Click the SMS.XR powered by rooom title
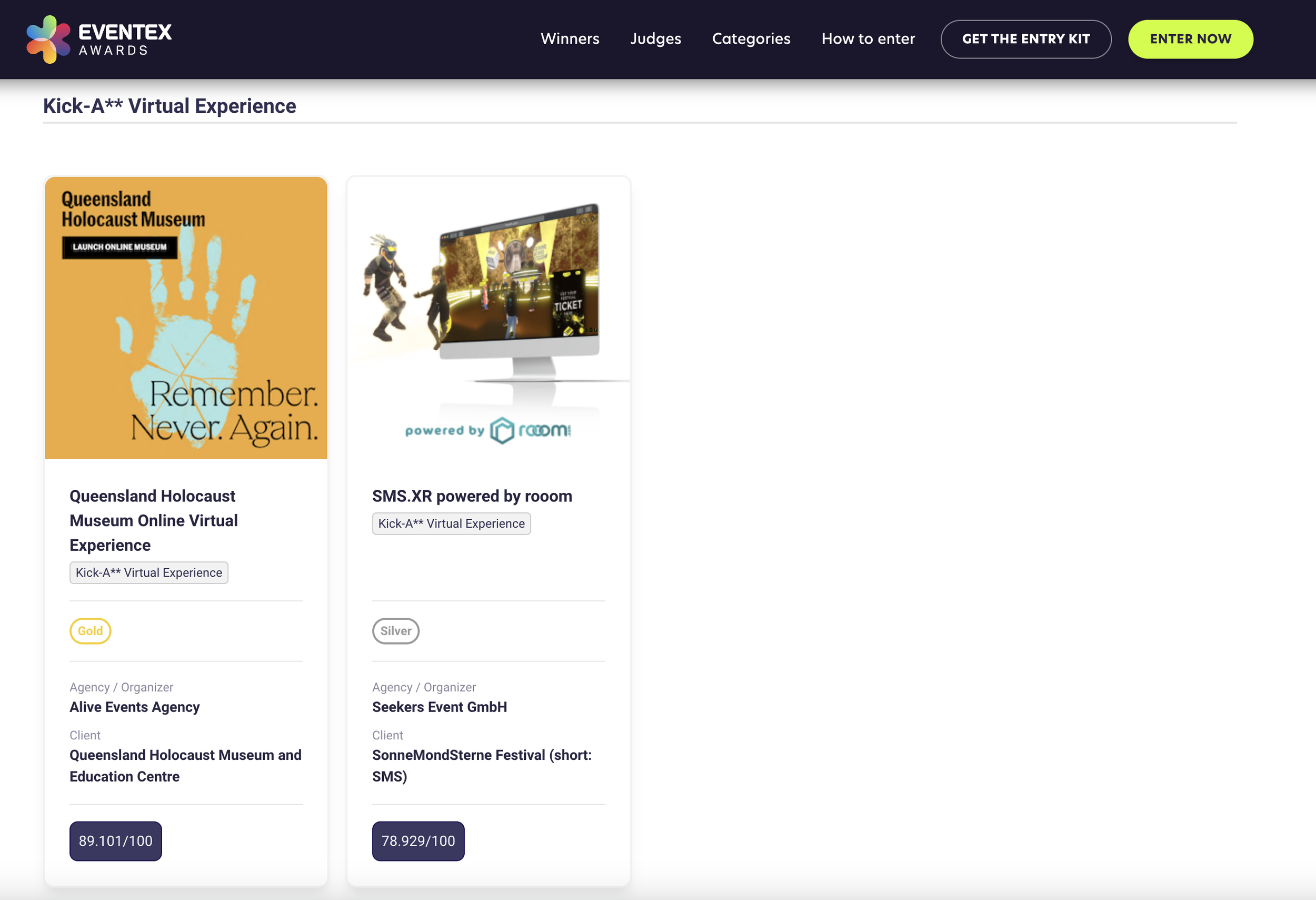The image size is (1316, 900). (x=472, y=496)
